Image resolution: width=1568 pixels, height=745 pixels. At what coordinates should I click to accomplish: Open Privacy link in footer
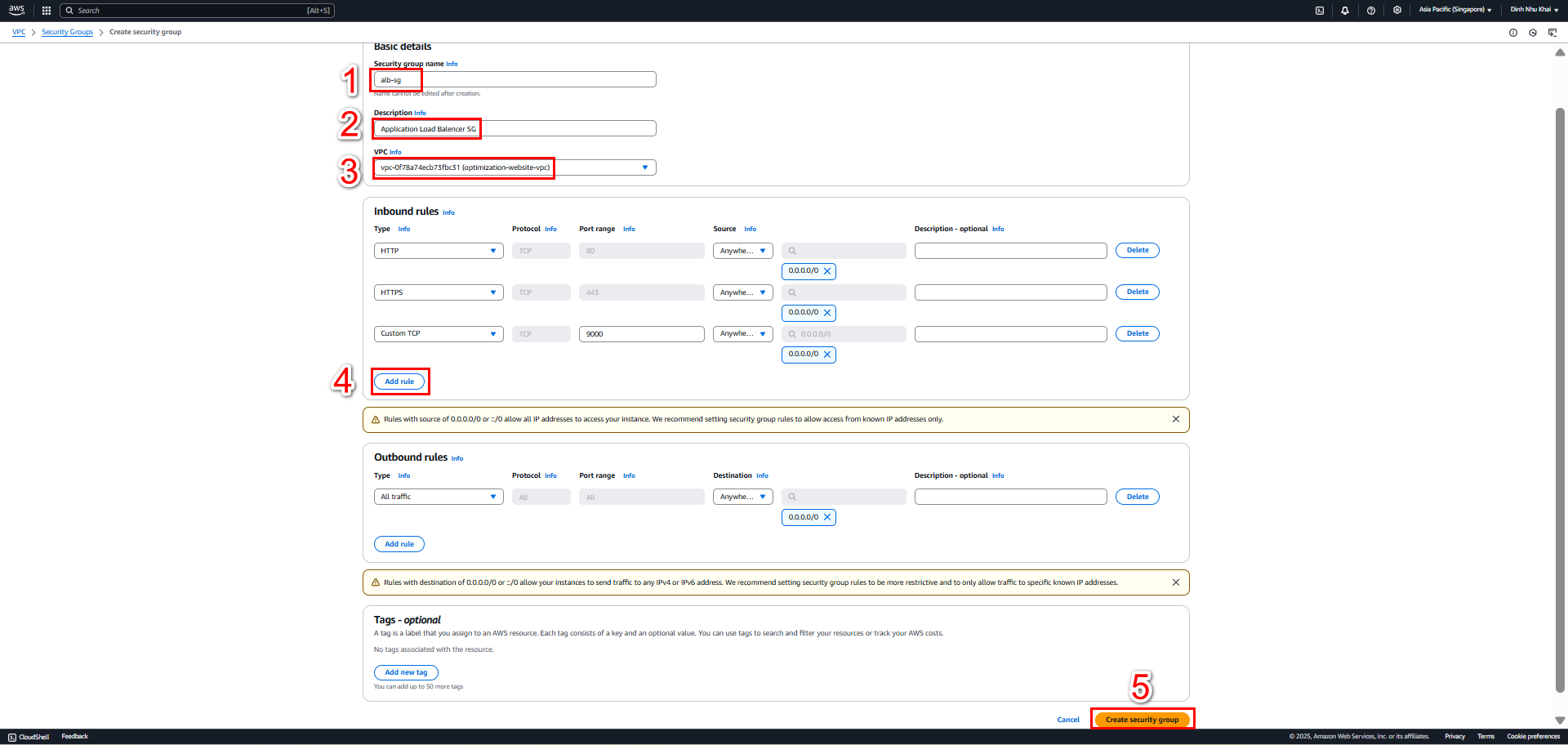(x=1454, y=737)
